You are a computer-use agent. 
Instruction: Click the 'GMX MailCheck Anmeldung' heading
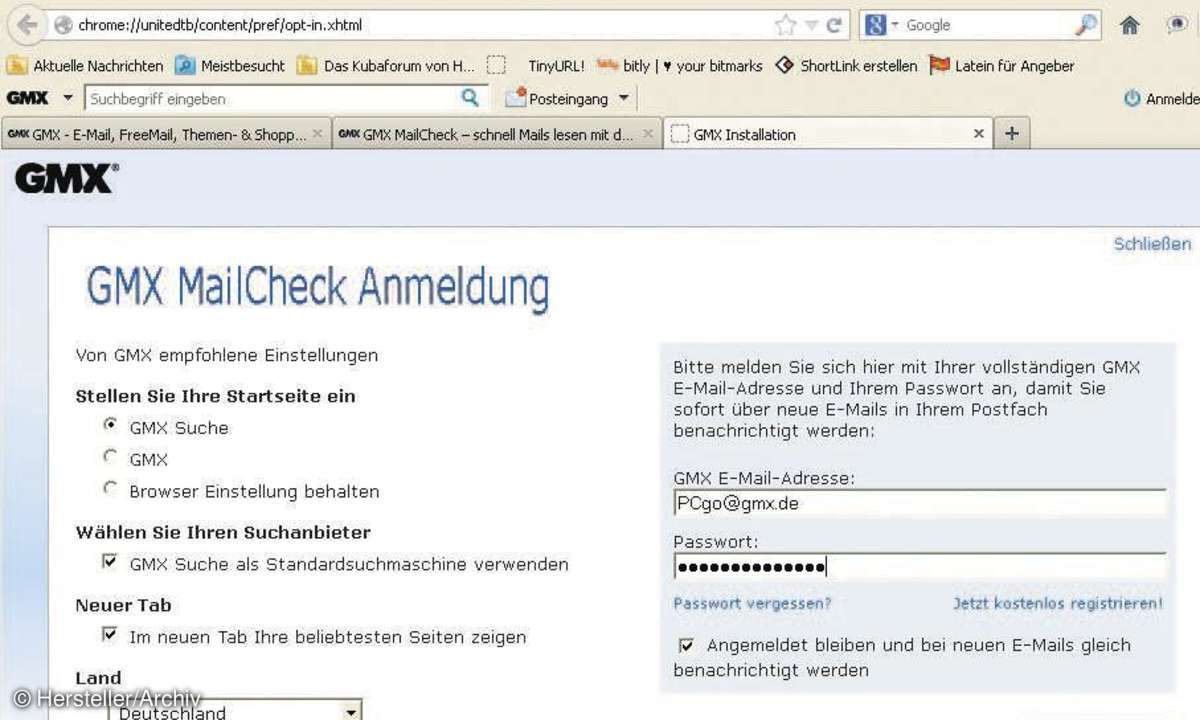(318, 288)
